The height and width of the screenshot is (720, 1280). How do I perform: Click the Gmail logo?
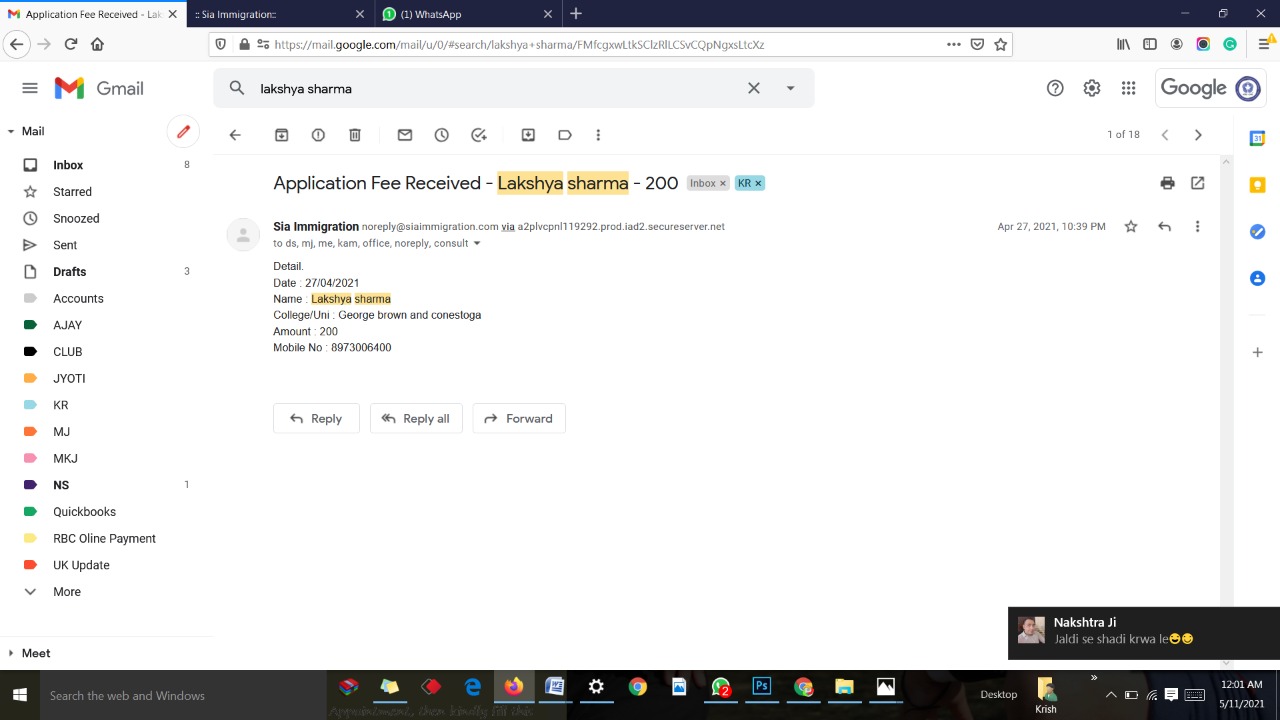98,88
